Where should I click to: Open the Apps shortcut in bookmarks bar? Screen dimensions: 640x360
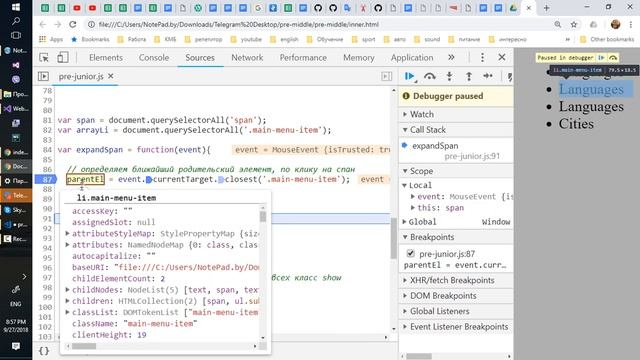[51, 39]
